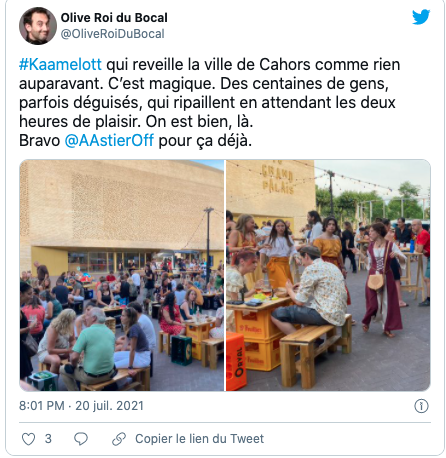Screen dimensions: 446x458
Task: Open the 8:01 PM 20 juil. 2021 timestamp
Action: [x=81, y=406]
